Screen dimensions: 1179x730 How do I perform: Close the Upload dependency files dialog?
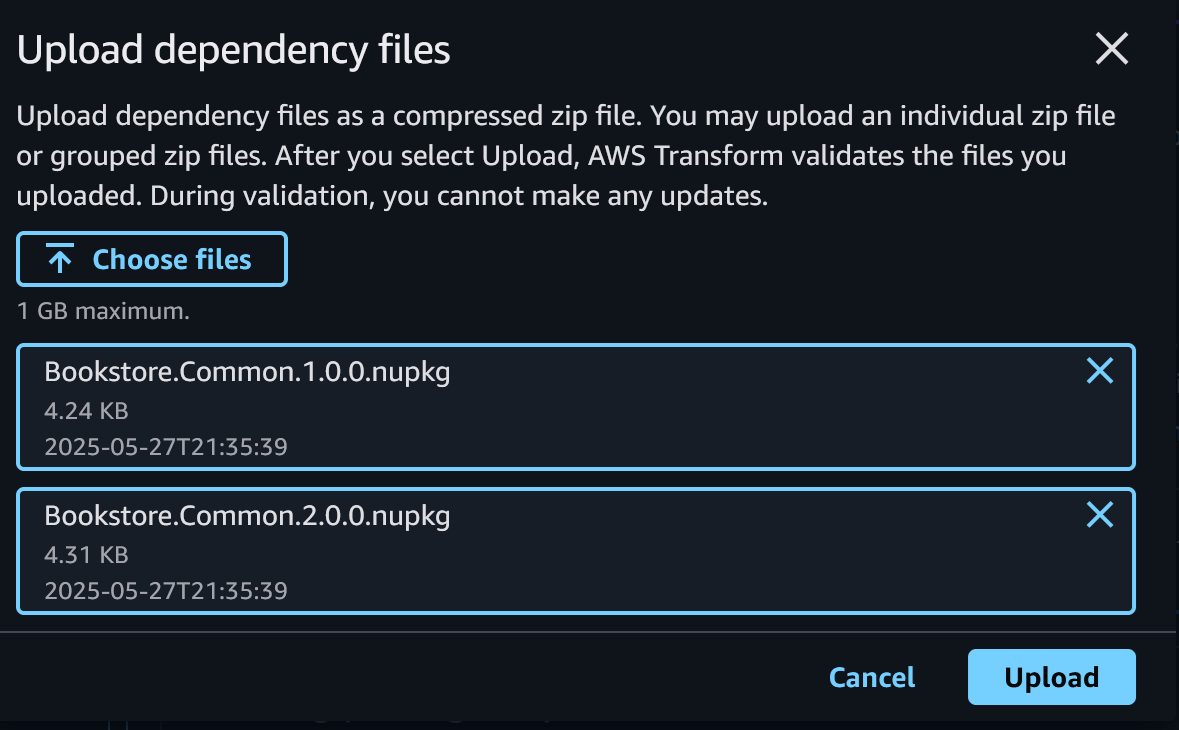pyautogui.click(x=1111, y=48)
